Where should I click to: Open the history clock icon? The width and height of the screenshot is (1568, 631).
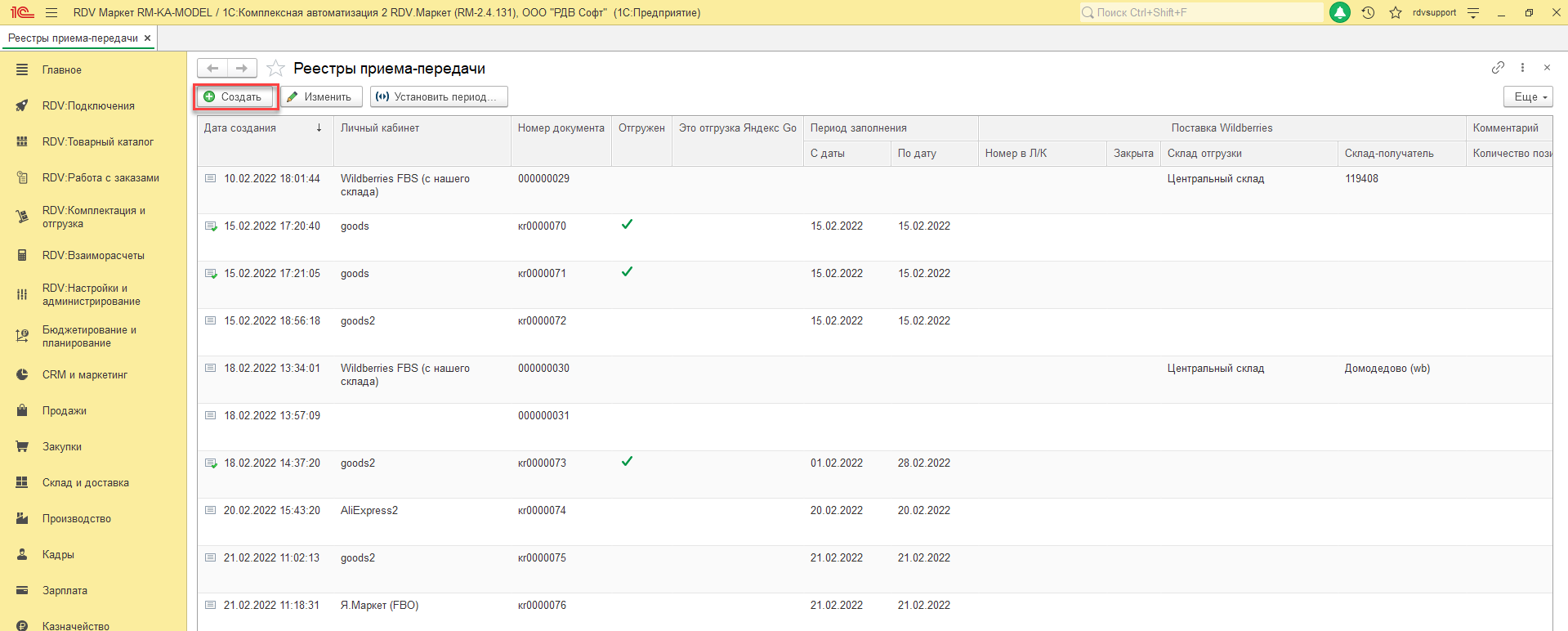(x=1369, y=12)
